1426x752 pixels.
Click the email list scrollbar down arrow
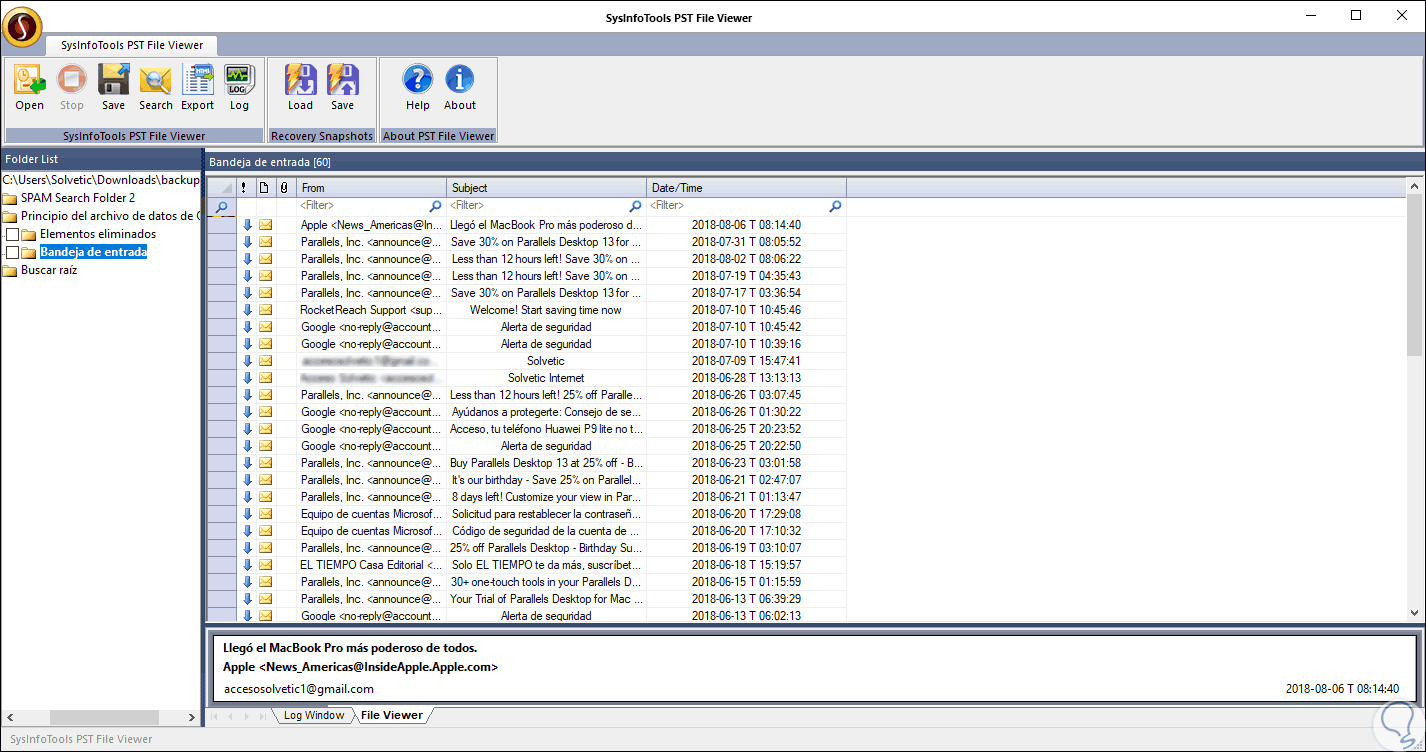pos(1415,613)
